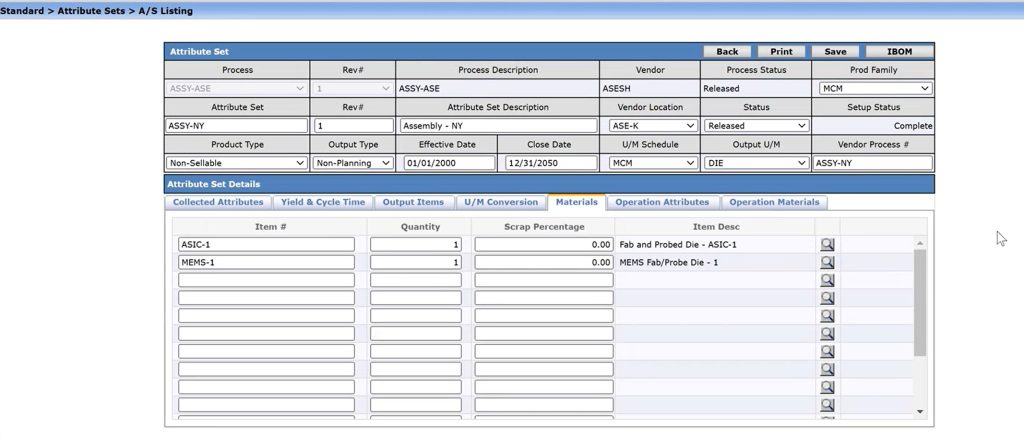Click the lookup magnifier icon for ASIC-1 row
This screenshot has height=441, width=1024.
click(x=827, y=245)
